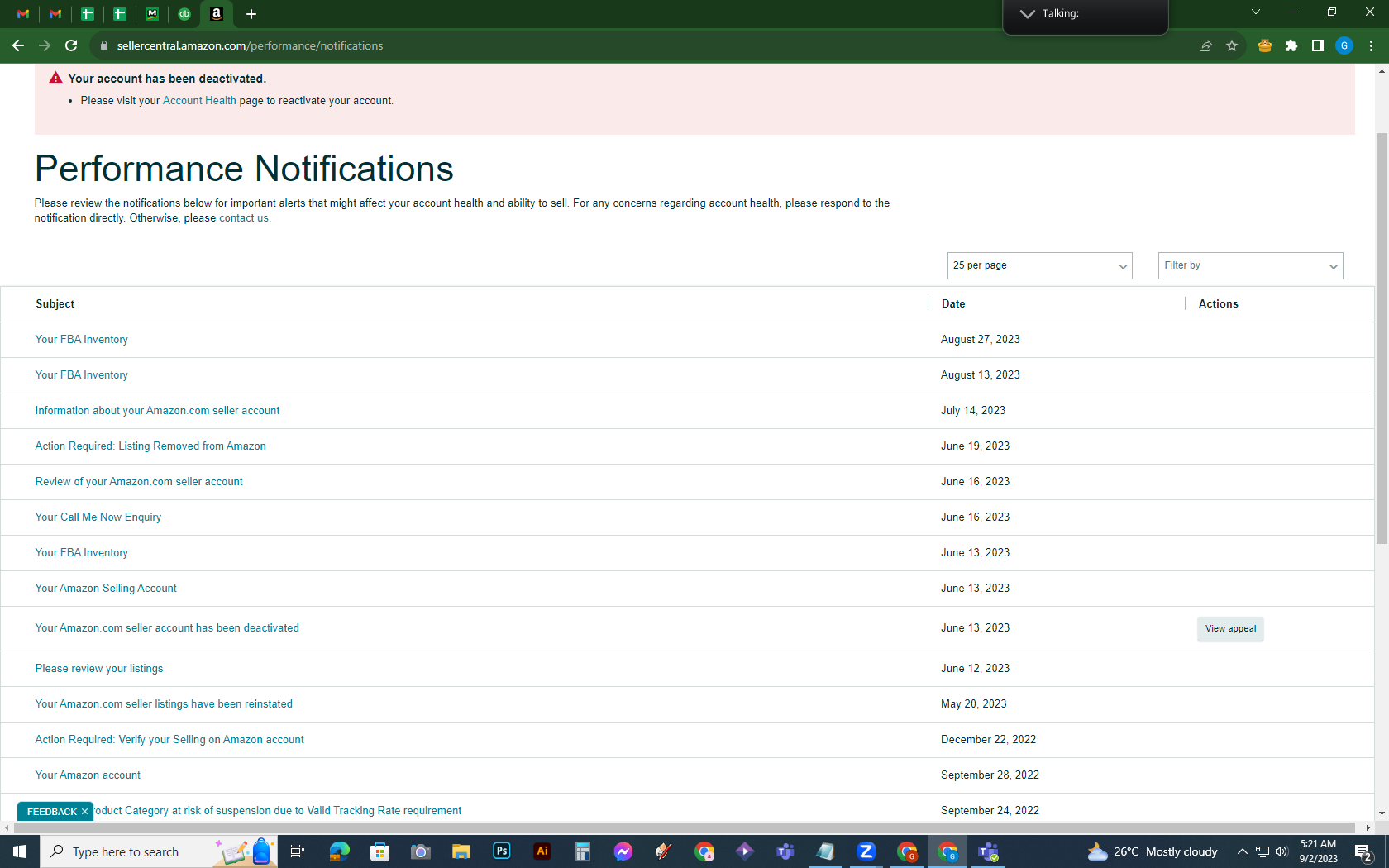
Task: Show hidden system tray icons
Action: [x=1242, y=851]
